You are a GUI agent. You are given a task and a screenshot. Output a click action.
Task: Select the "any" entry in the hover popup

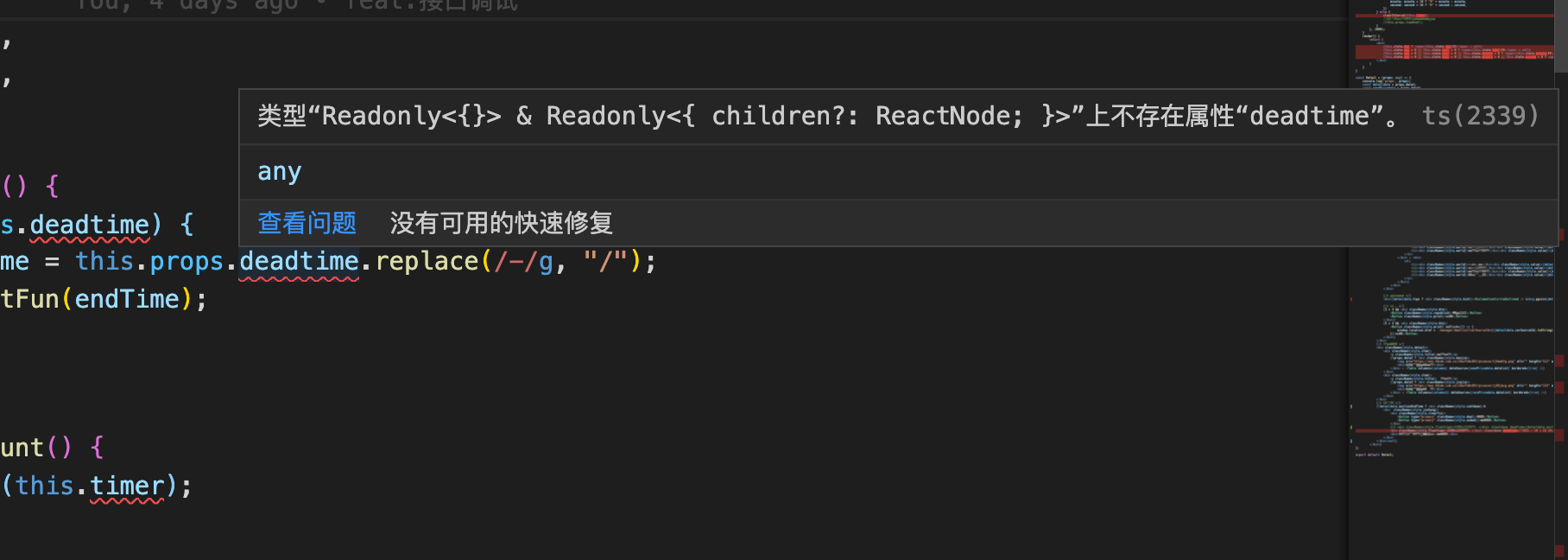(278, 171)
